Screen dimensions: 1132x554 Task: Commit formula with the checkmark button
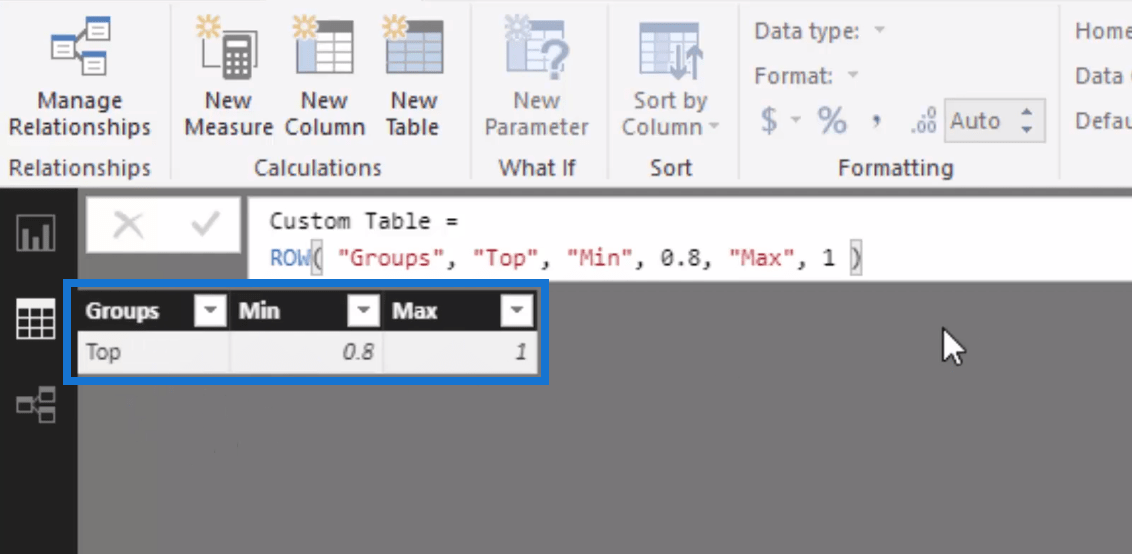coord(205,225)
